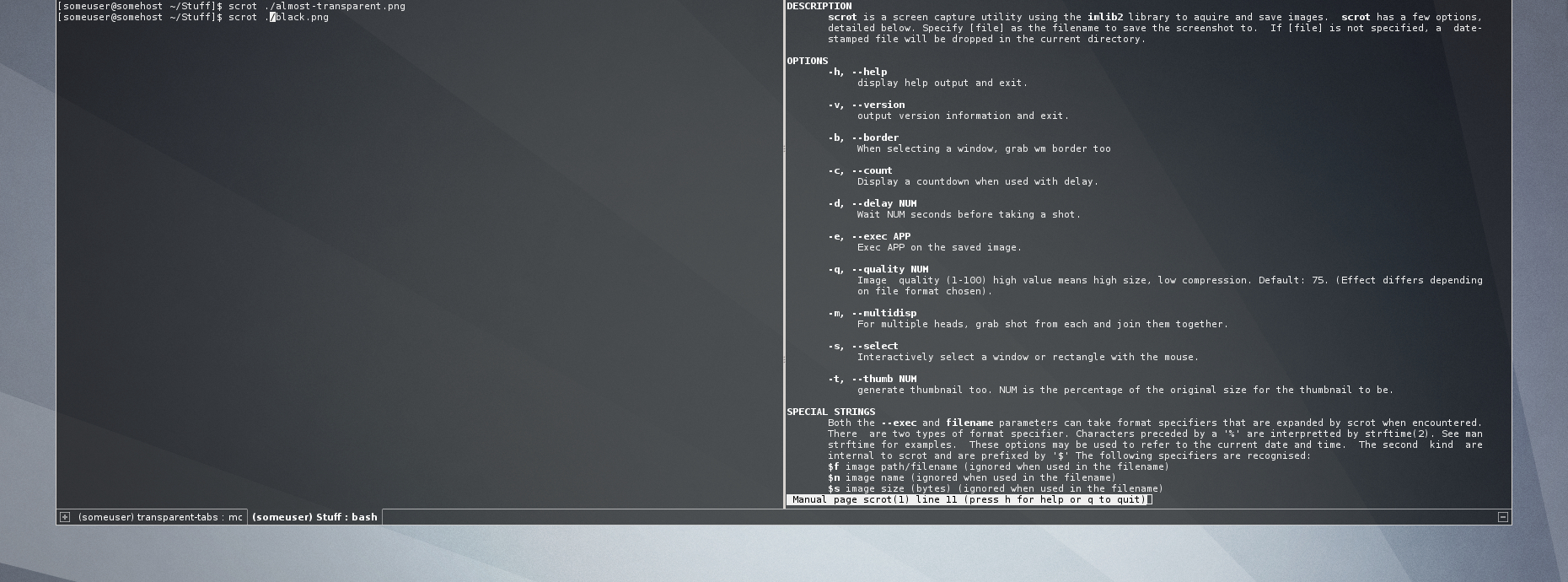This screenshot has height=582, width=1568.
Task: Click the "$n image name" specifier line
Action: 972,477
